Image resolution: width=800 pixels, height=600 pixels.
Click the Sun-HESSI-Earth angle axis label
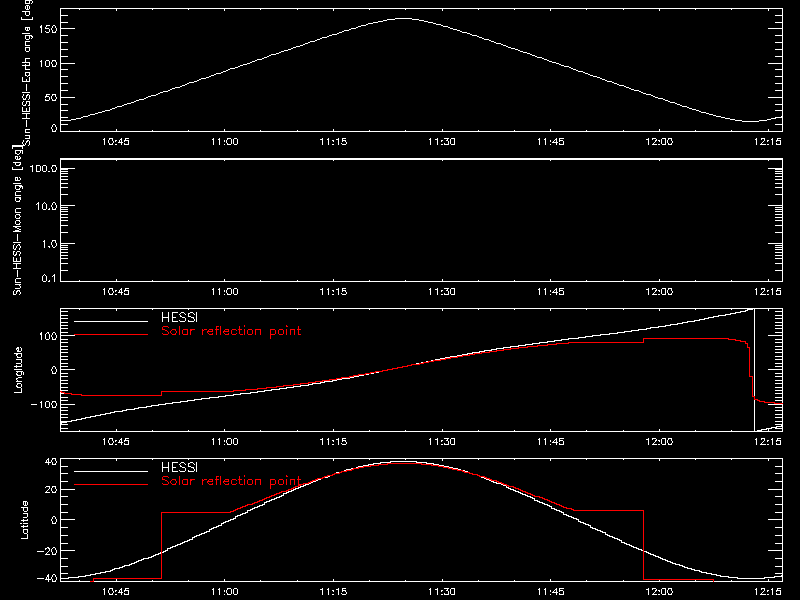coord(27,71)
